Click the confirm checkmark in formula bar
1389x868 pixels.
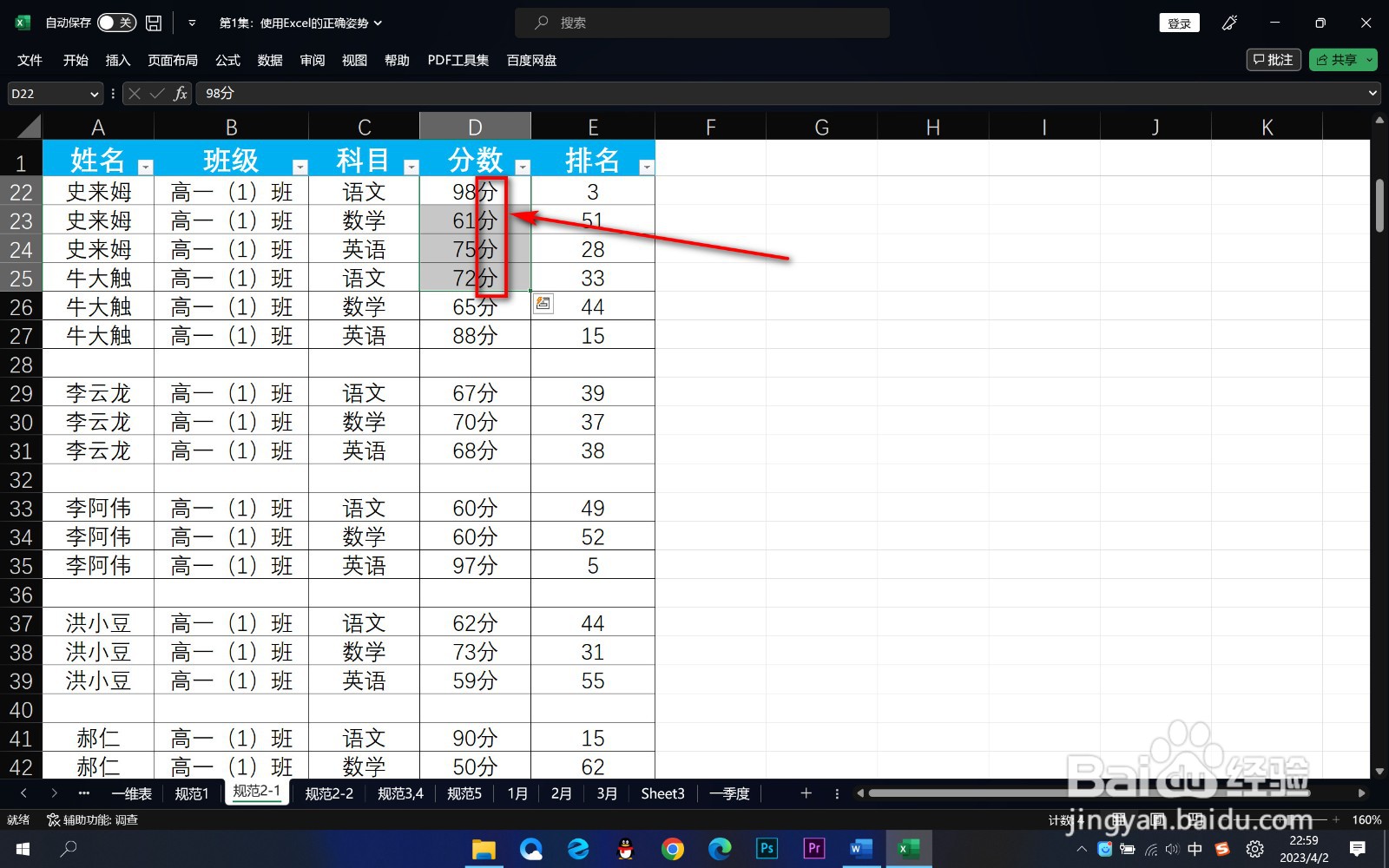click(x=157, y=94)
